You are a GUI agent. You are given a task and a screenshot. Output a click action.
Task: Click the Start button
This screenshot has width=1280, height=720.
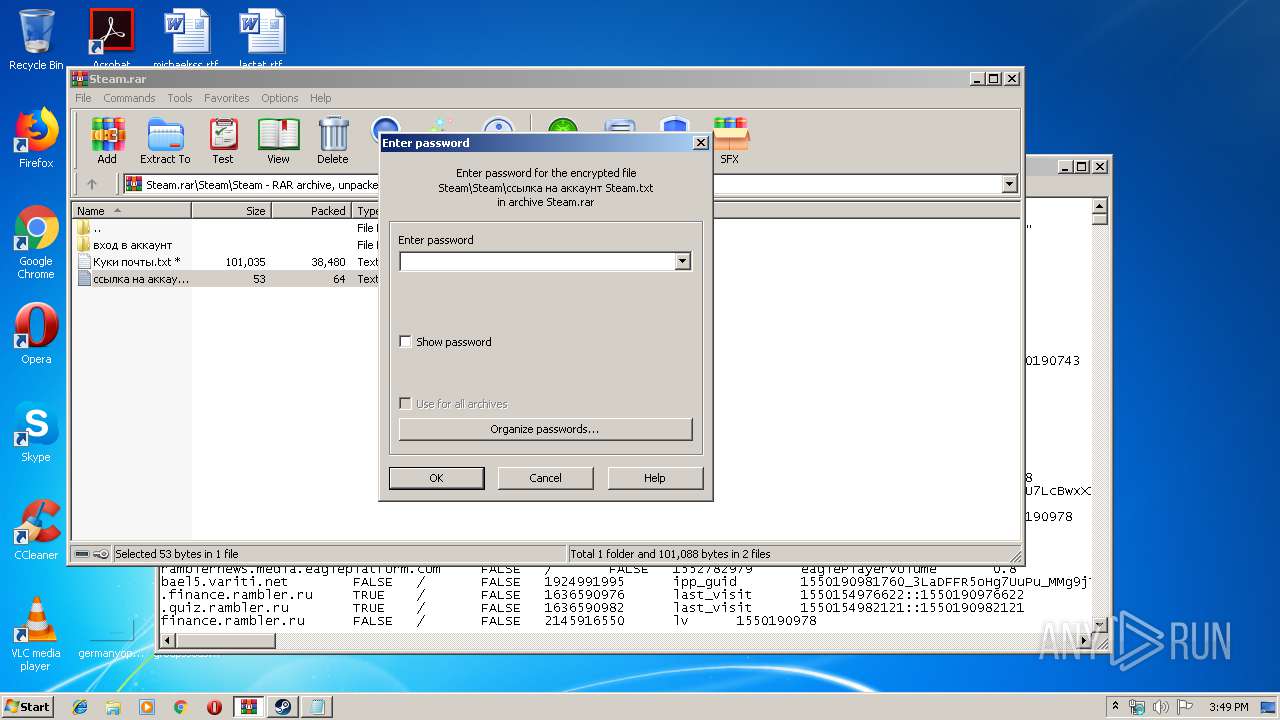tap(28, 707)
